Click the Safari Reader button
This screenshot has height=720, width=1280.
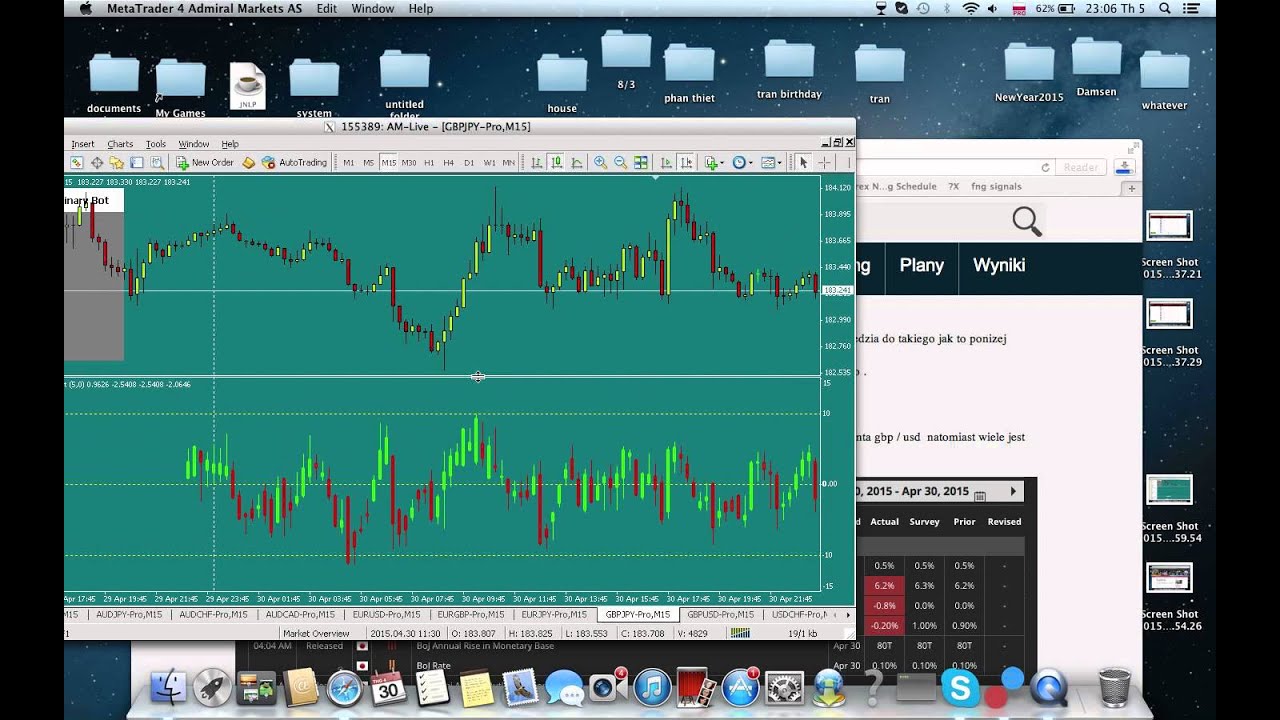pyautogui.click(x=1080, y=167)
